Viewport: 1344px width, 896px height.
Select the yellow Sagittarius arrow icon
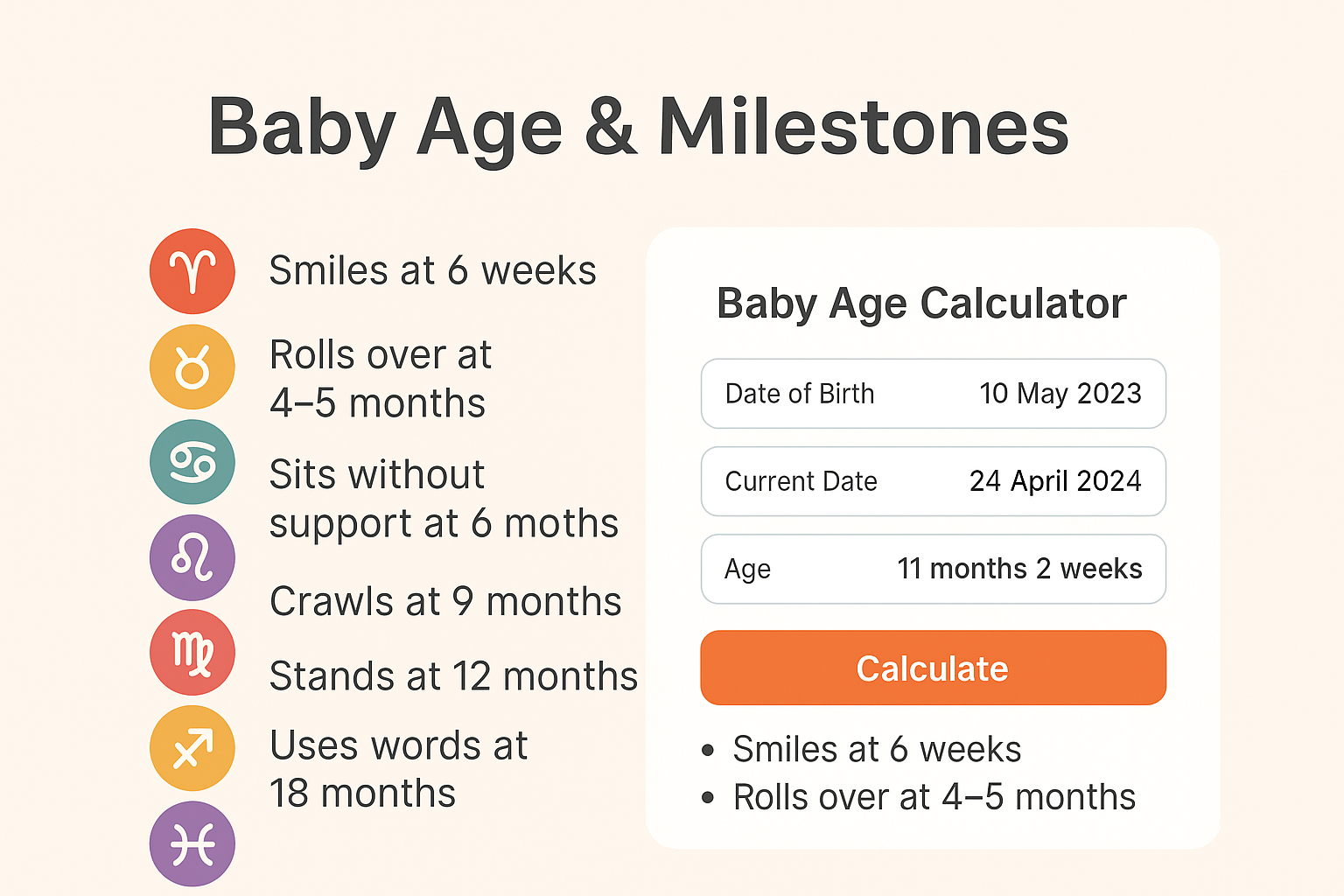tap(192, 748)
